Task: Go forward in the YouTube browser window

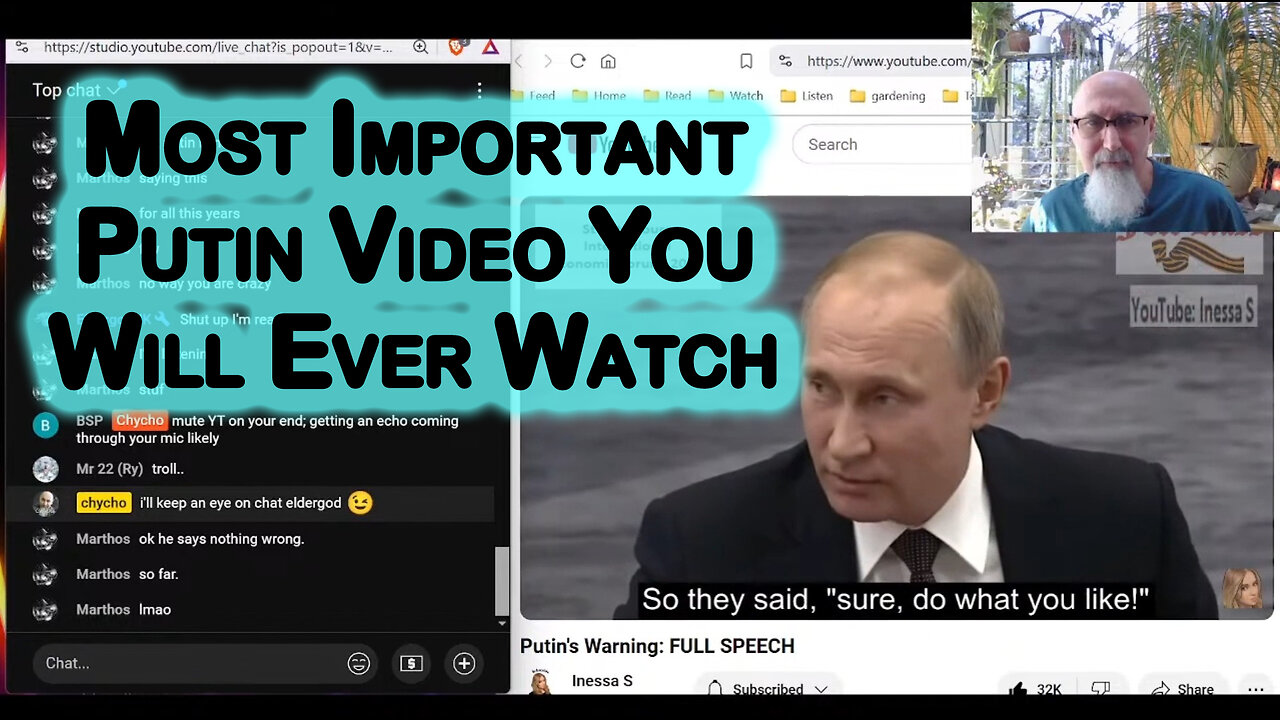Action: pyautogui.click(x=547, y=61)
